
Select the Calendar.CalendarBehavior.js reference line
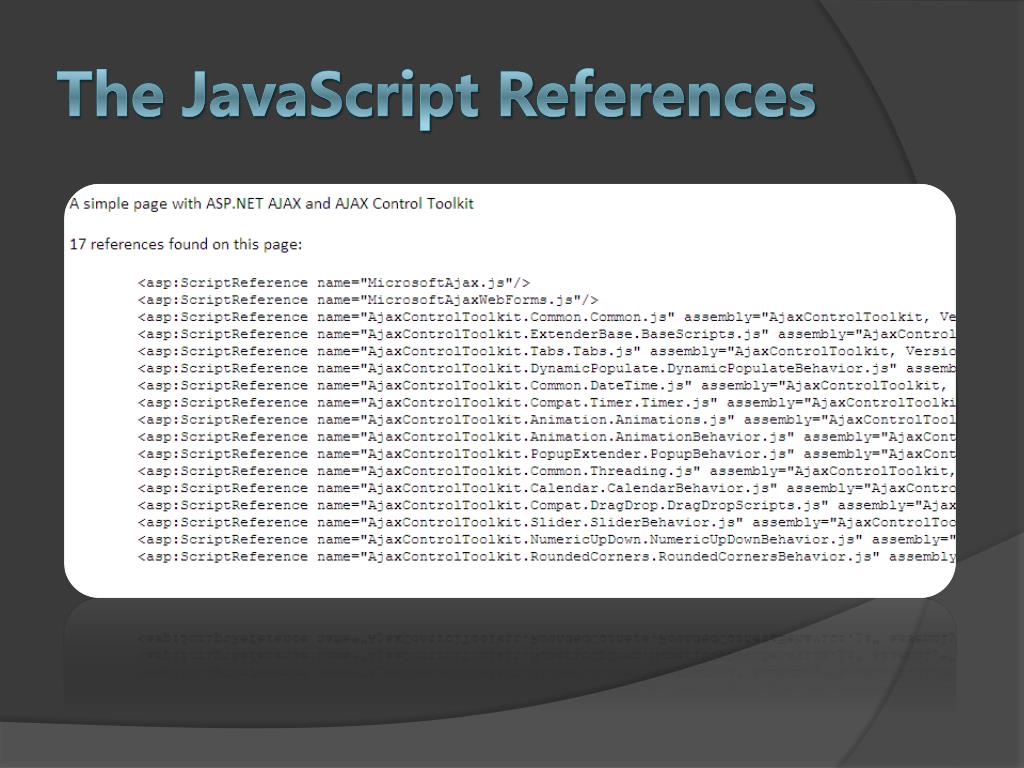(547, 488)
